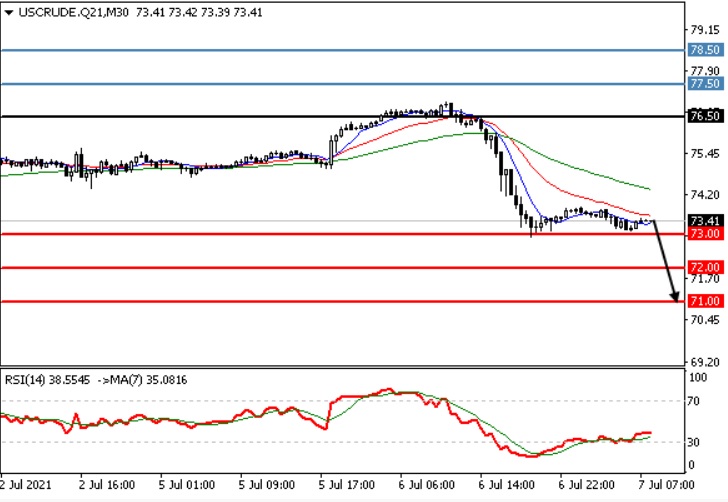Viewport: 728px width, 502px height.
Task: Select the 73.00 red support level label
Action: coord(705,233)
